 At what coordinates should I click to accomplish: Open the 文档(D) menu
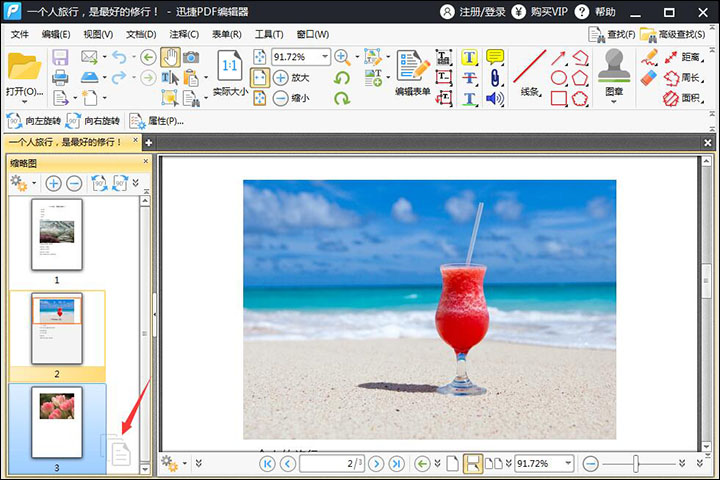pyautogui.click(x=141, y=34)
